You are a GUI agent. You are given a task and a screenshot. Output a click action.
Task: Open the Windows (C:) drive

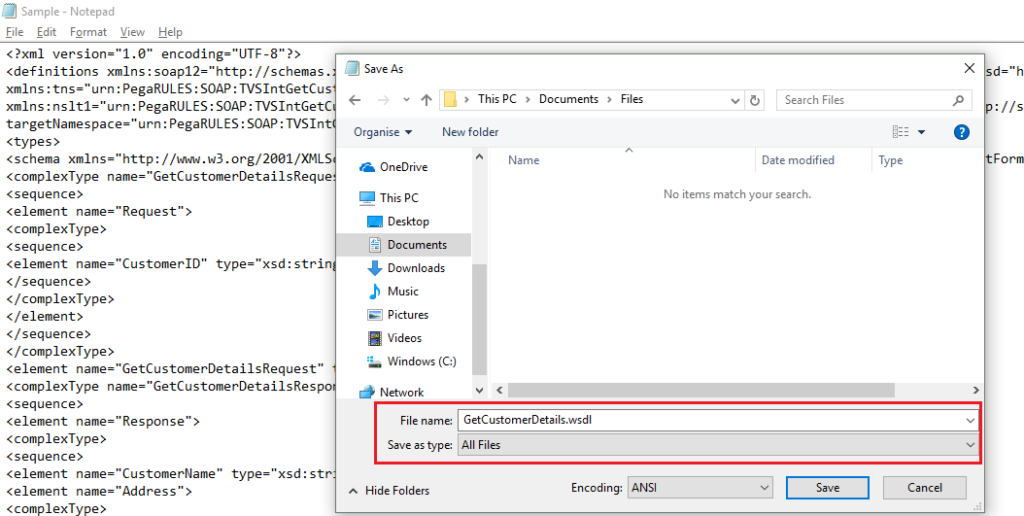point(421,361)
